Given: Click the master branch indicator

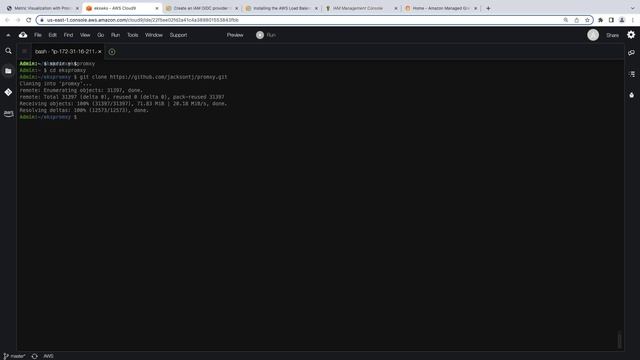Looking at the screenshot, I should click(x=14, y=356).
